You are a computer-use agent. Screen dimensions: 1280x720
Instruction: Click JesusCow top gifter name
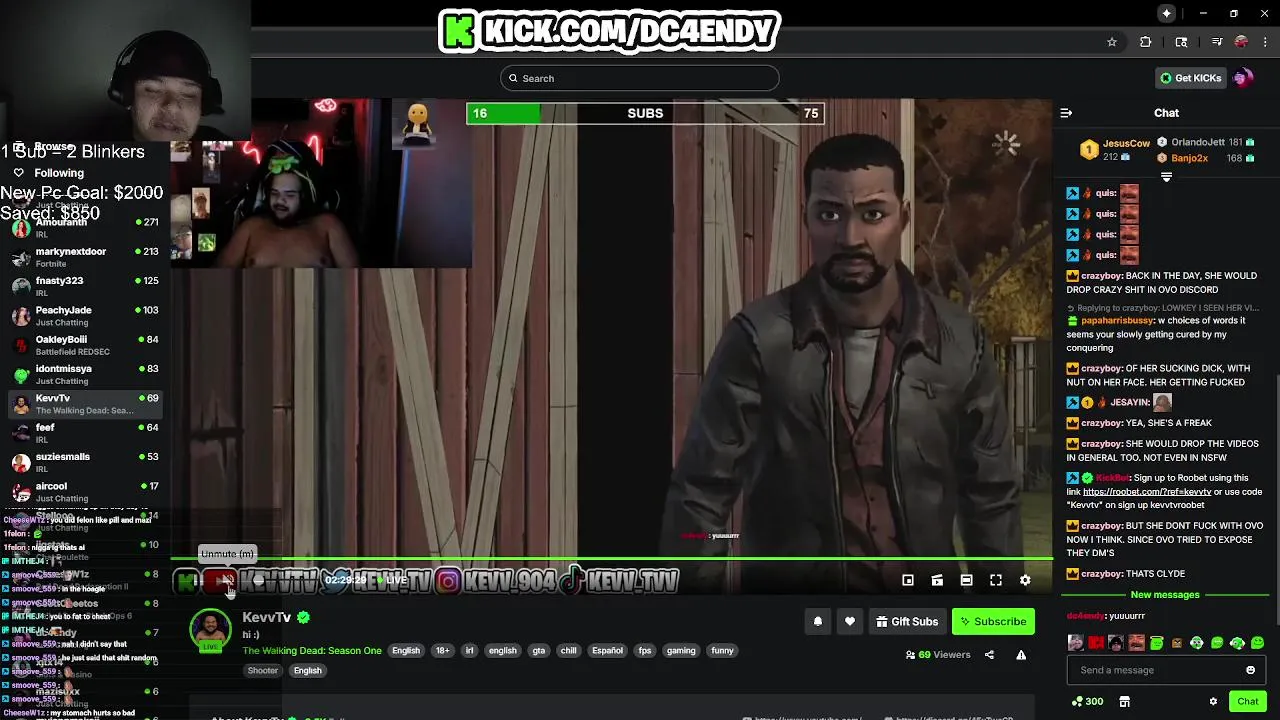point(1126,144)
